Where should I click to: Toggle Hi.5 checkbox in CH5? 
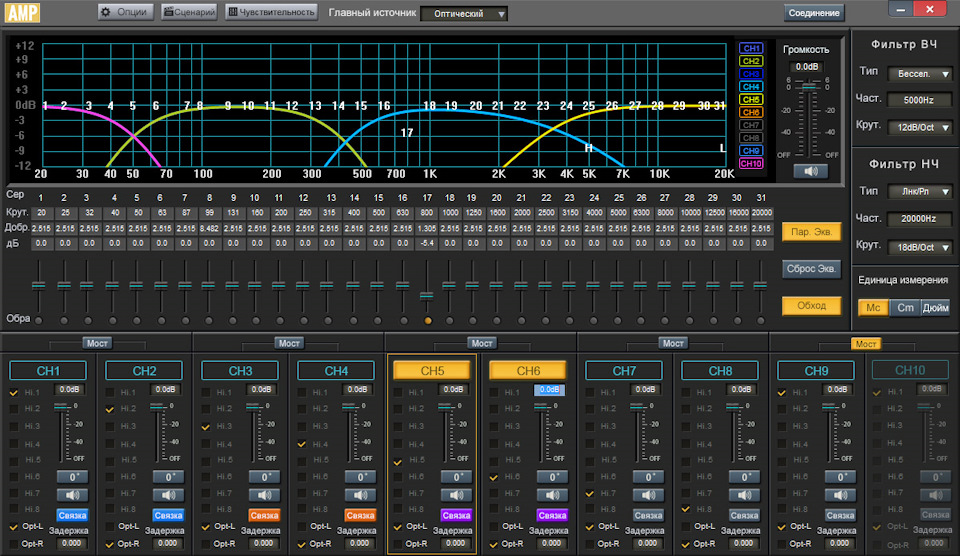398,461
